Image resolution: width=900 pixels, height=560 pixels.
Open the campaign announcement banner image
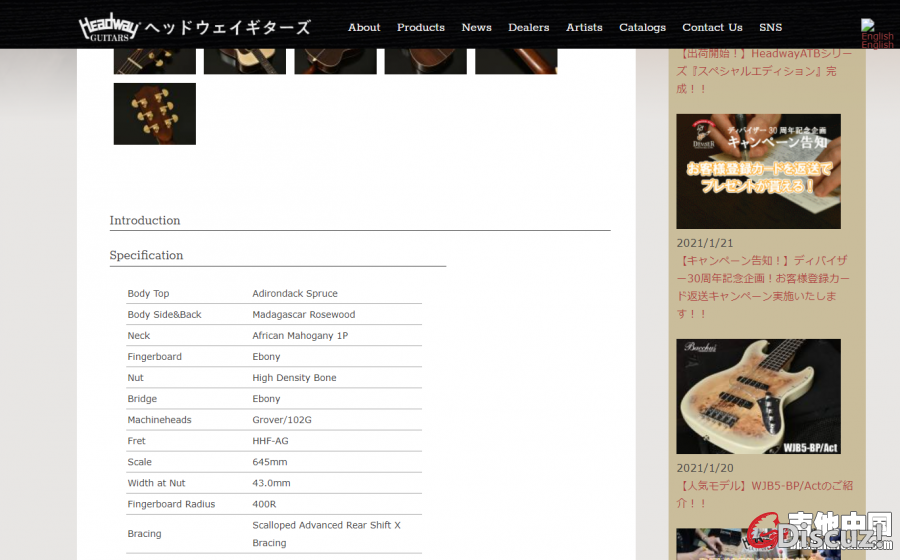tap(758, 171)
